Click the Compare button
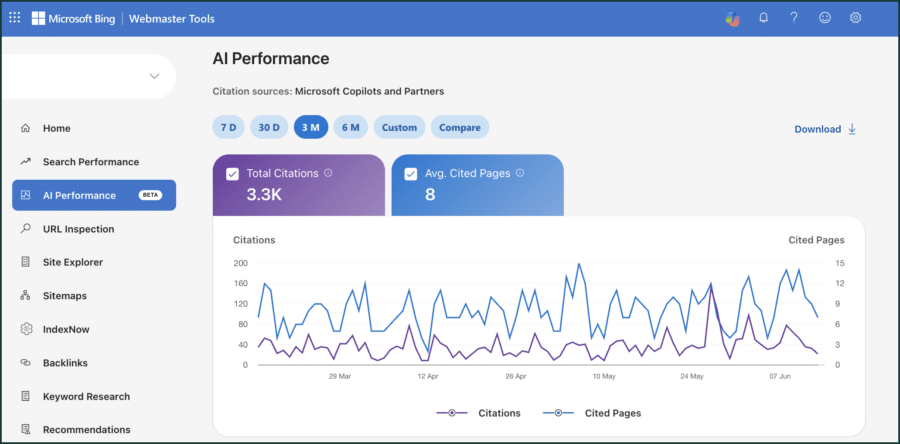900x444 pixels. pos(460,127)
